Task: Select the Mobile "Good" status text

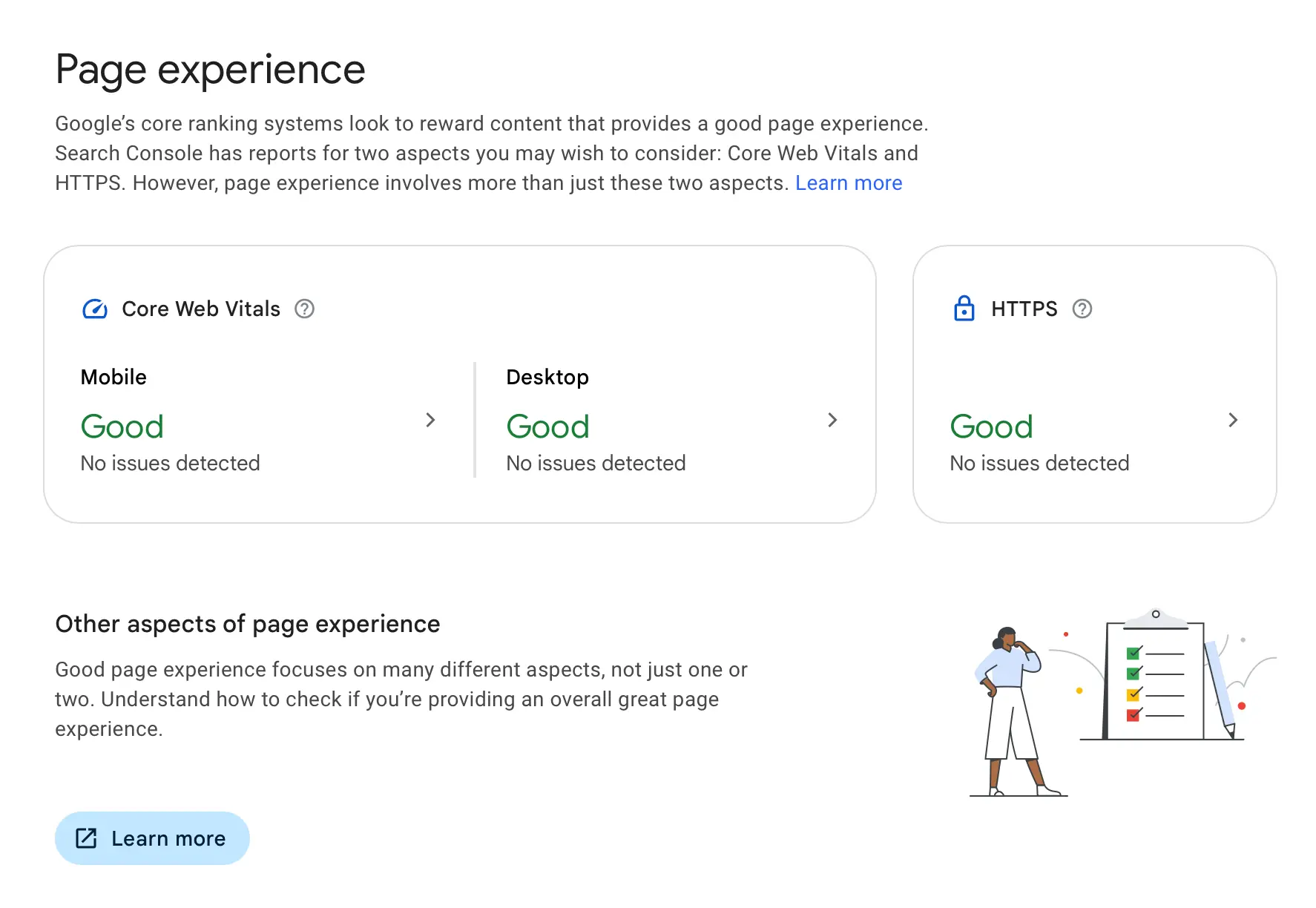Action: tap(122, 427)
